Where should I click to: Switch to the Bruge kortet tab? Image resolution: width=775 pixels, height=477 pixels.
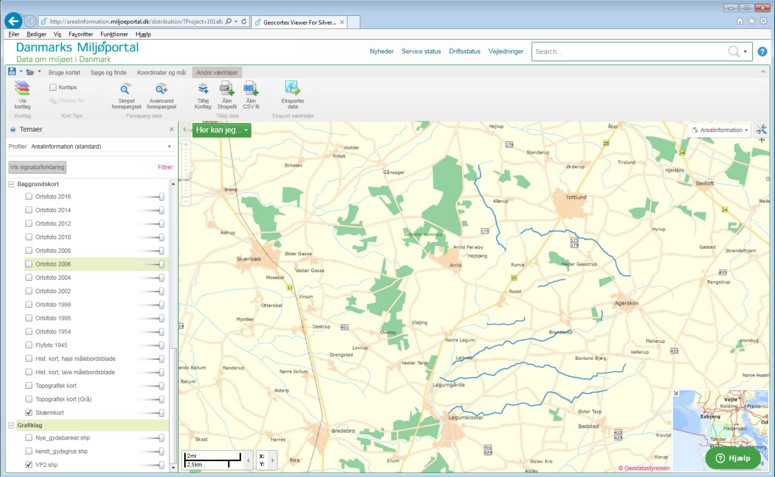coord(64,73)
